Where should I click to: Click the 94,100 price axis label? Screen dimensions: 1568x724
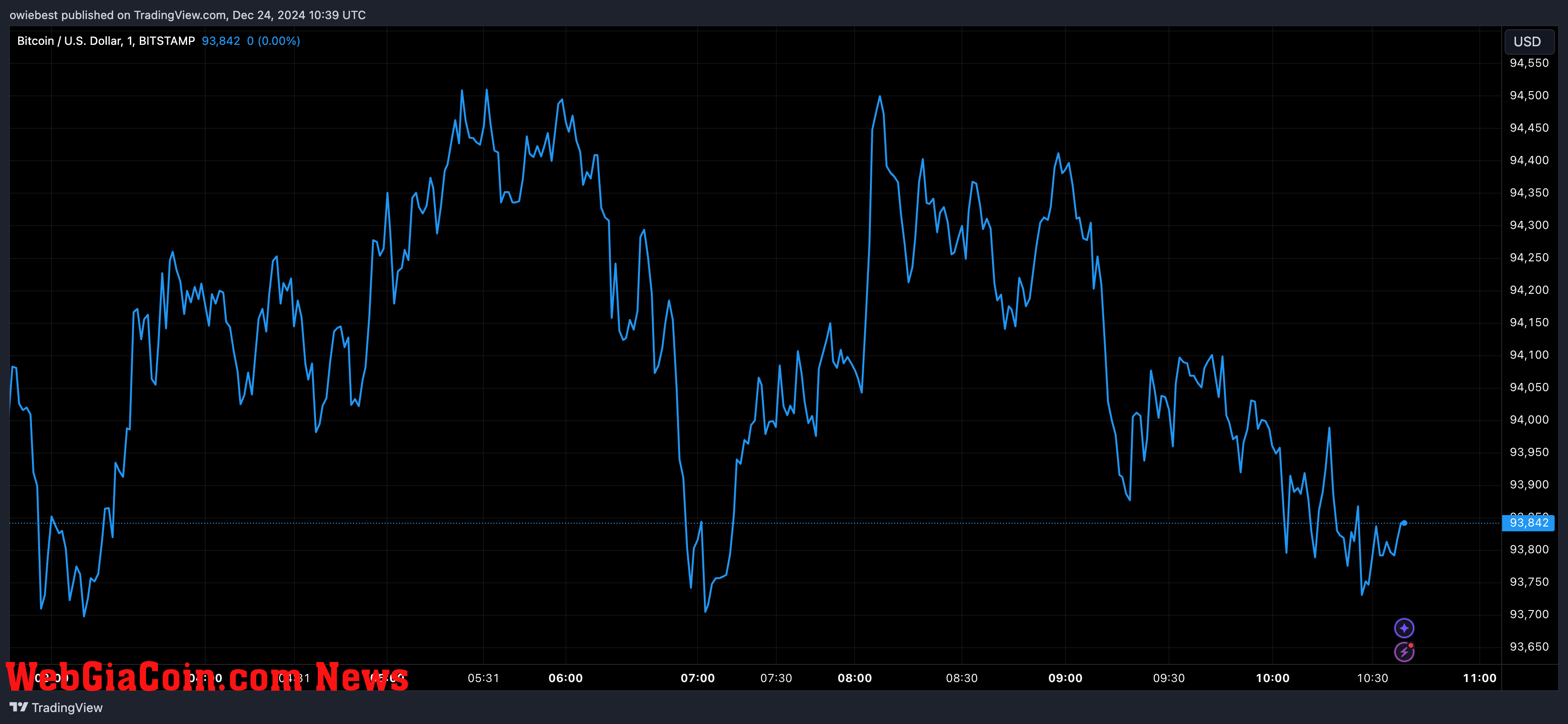point(1529,355)
